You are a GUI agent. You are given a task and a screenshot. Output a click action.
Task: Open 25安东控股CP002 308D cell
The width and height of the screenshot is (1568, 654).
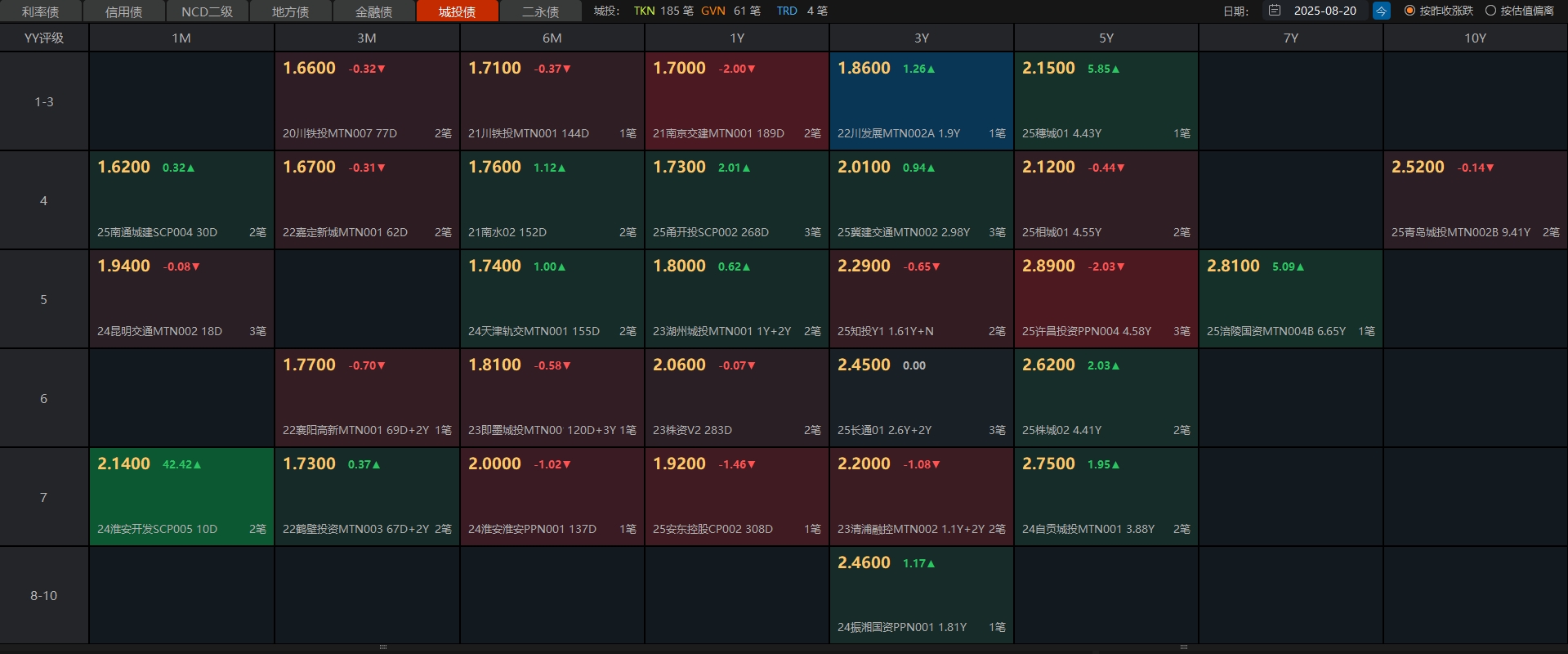click(x=737, y=497)
